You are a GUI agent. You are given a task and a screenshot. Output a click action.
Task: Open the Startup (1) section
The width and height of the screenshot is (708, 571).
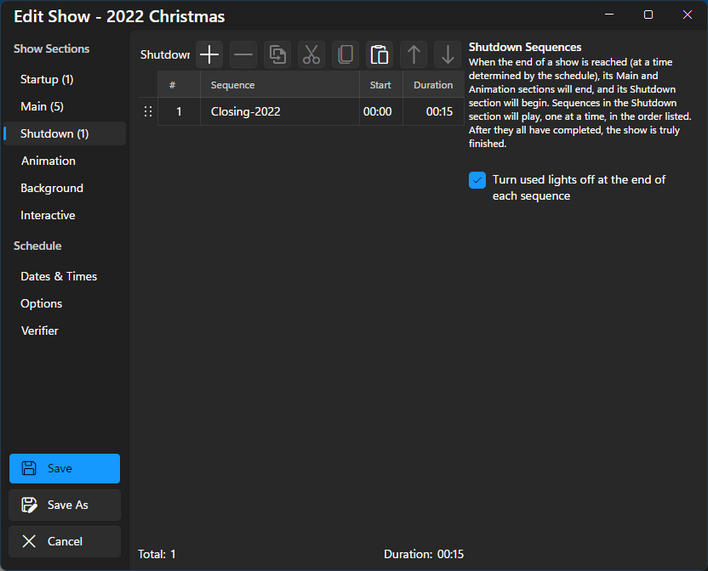(x=47, y=79)
